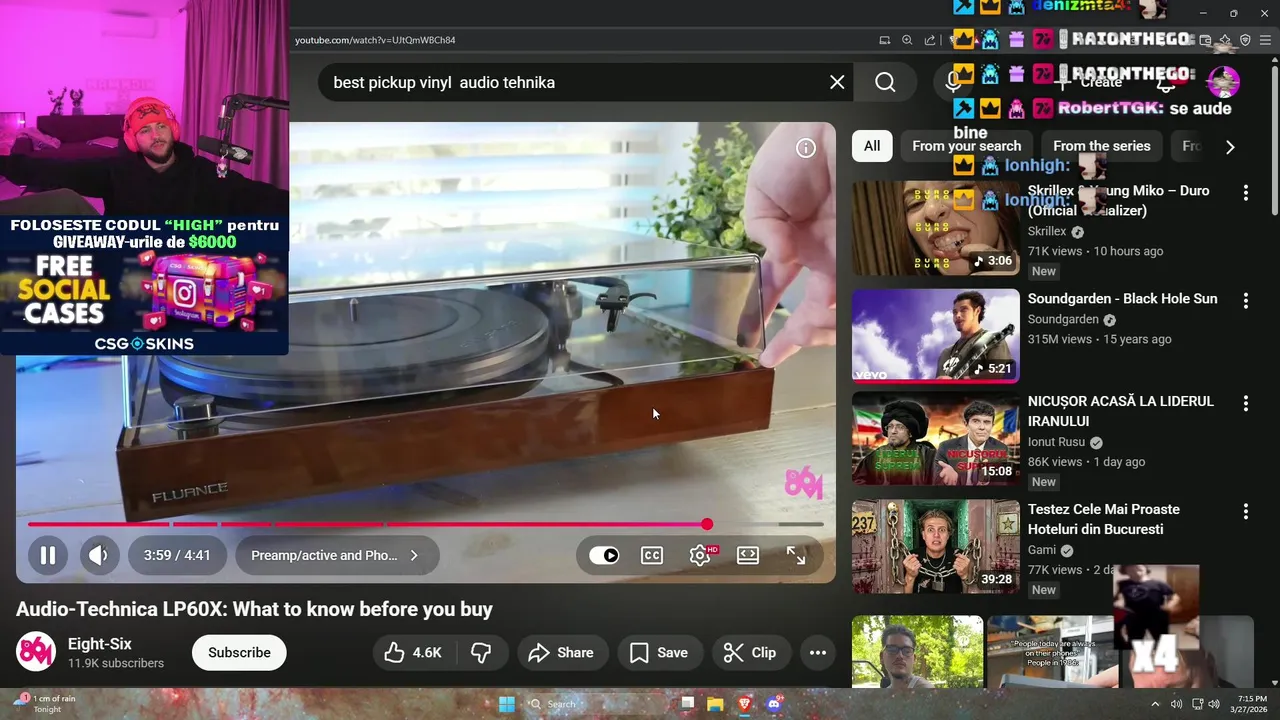Open the Windows Start menu
Image resolution: width=1280 pixels, height=720 pixels.
coord(507,704)
